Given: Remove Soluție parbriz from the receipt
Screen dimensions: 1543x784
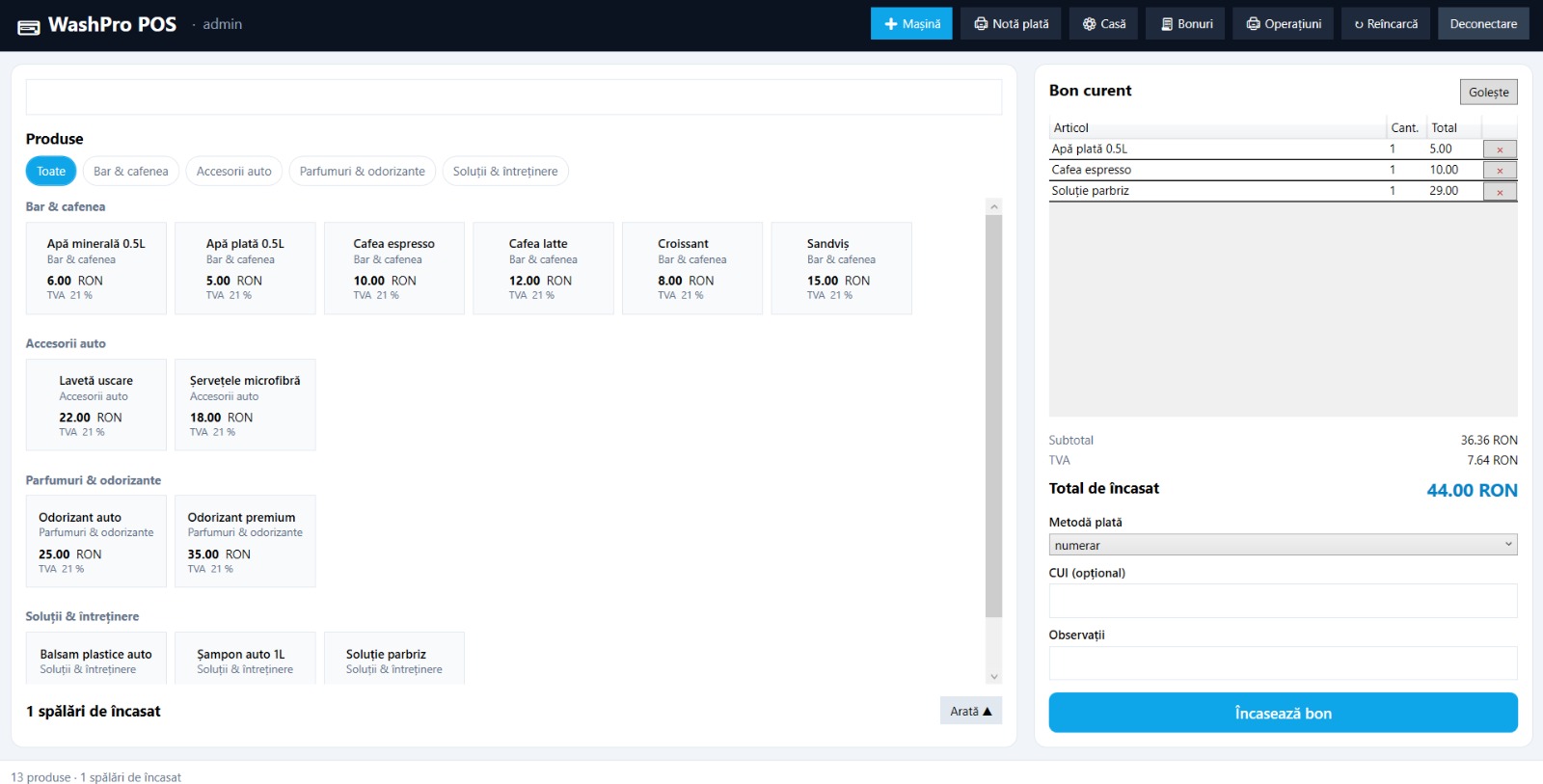Looking at the screenshot, I should [x=1500, y=192].
